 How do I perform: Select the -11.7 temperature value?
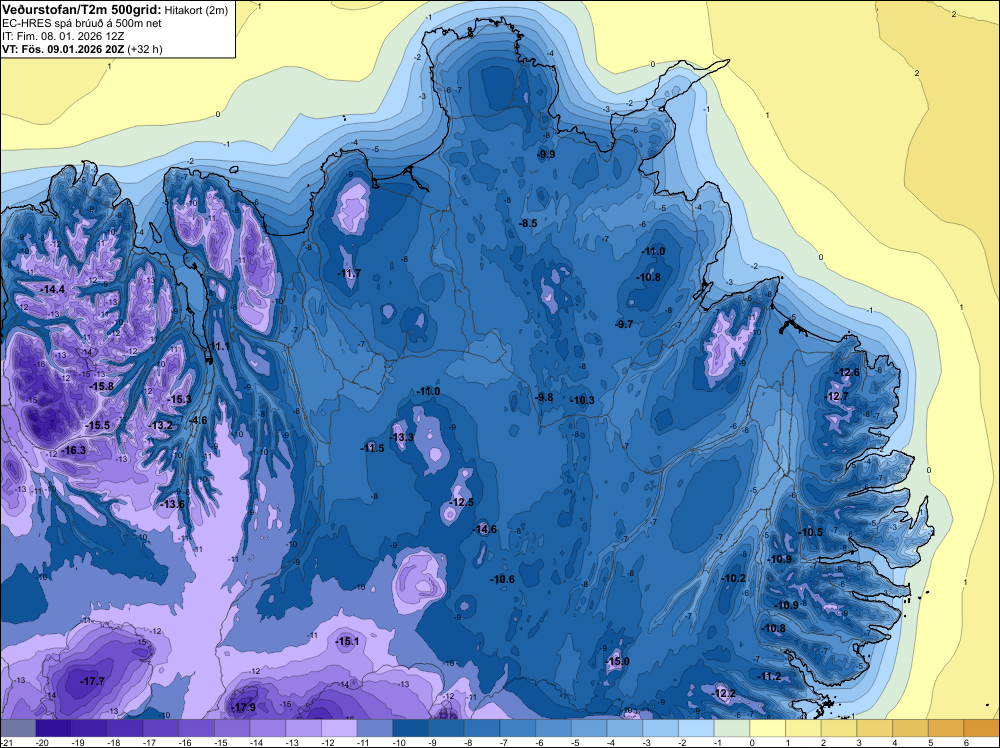(349, 274)
